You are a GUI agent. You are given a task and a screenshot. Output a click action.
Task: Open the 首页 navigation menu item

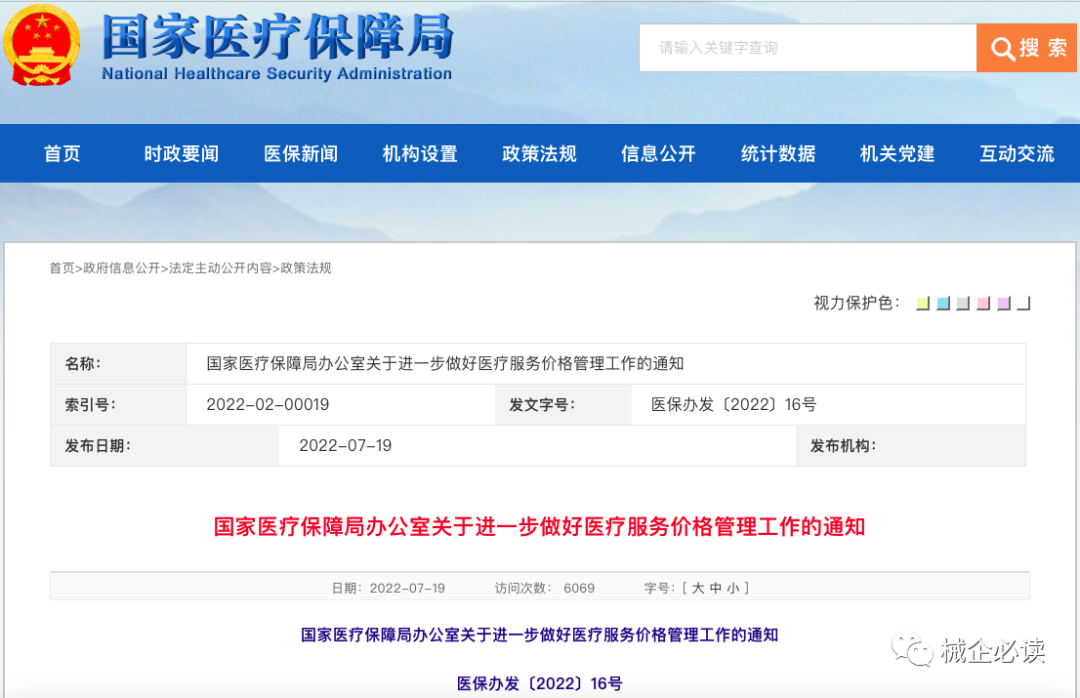click(62, 154)
